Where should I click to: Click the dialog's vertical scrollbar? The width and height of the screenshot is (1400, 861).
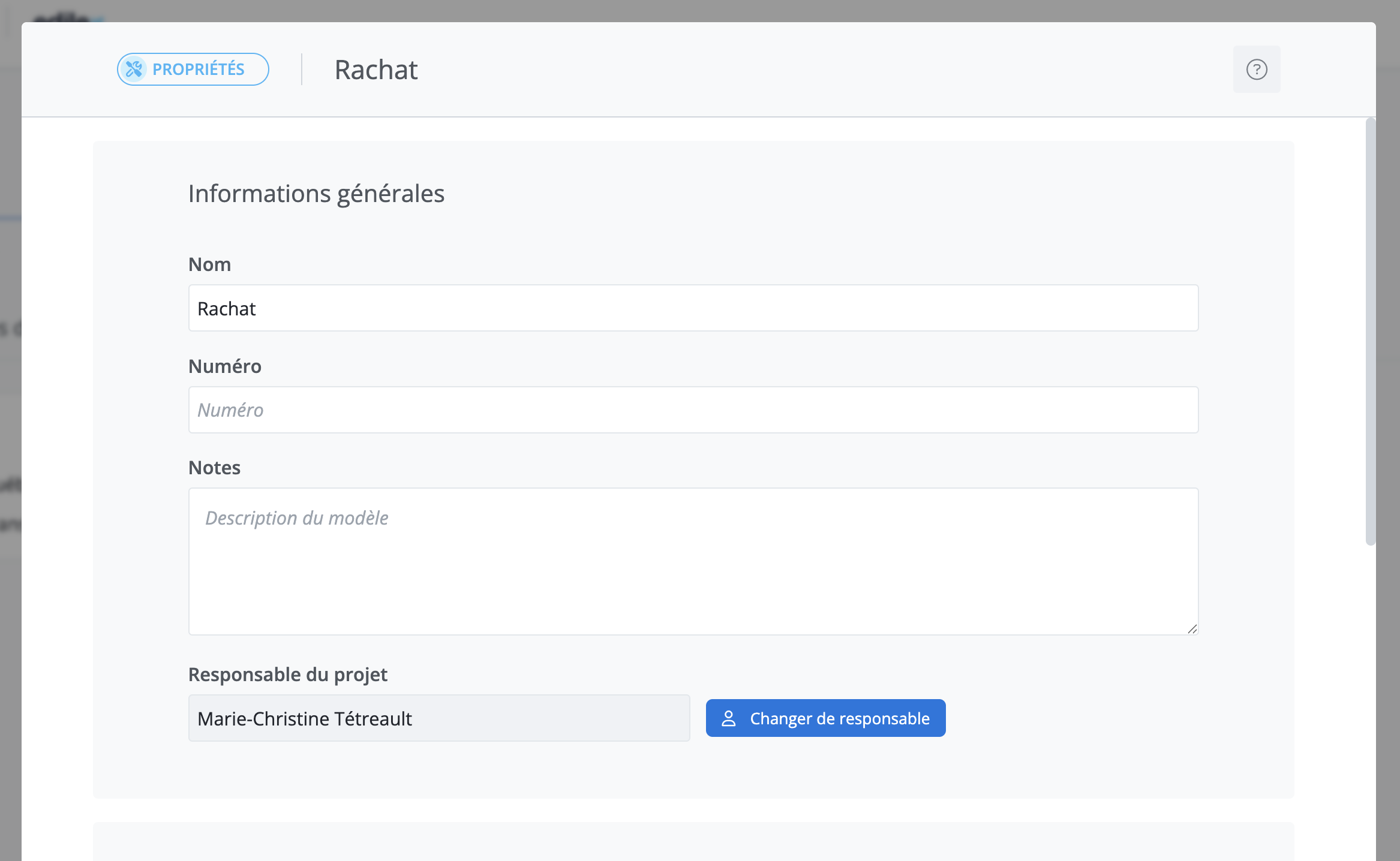pyautogui.click(x=1371, y=332)
